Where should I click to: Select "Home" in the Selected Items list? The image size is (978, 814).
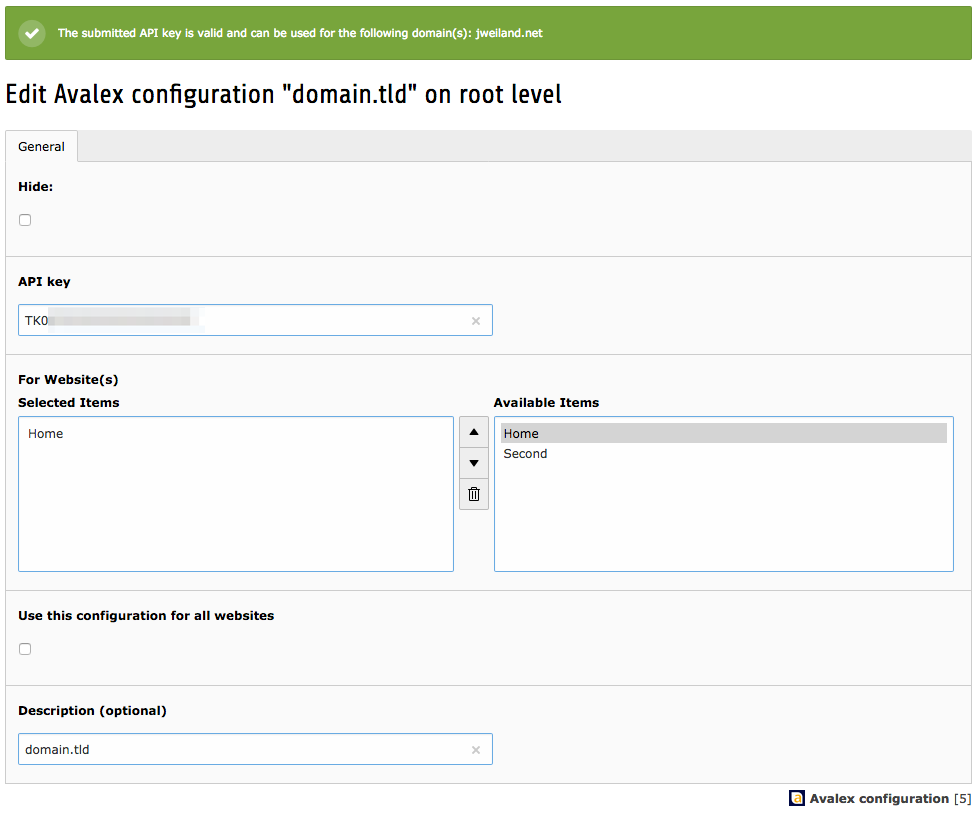[46, 434]
